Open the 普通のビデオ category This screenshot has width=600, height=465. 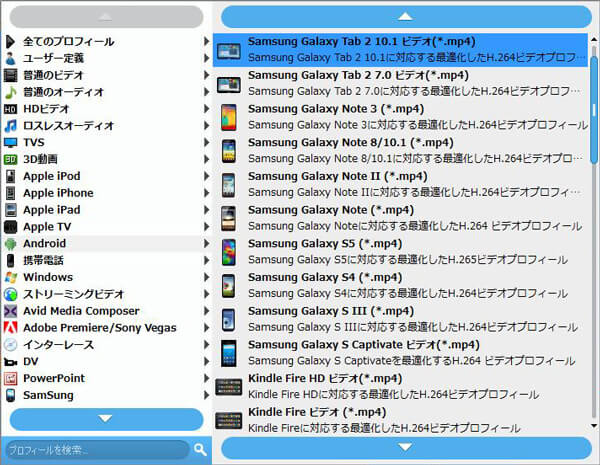pyautogui.click(x=106, y=75)
